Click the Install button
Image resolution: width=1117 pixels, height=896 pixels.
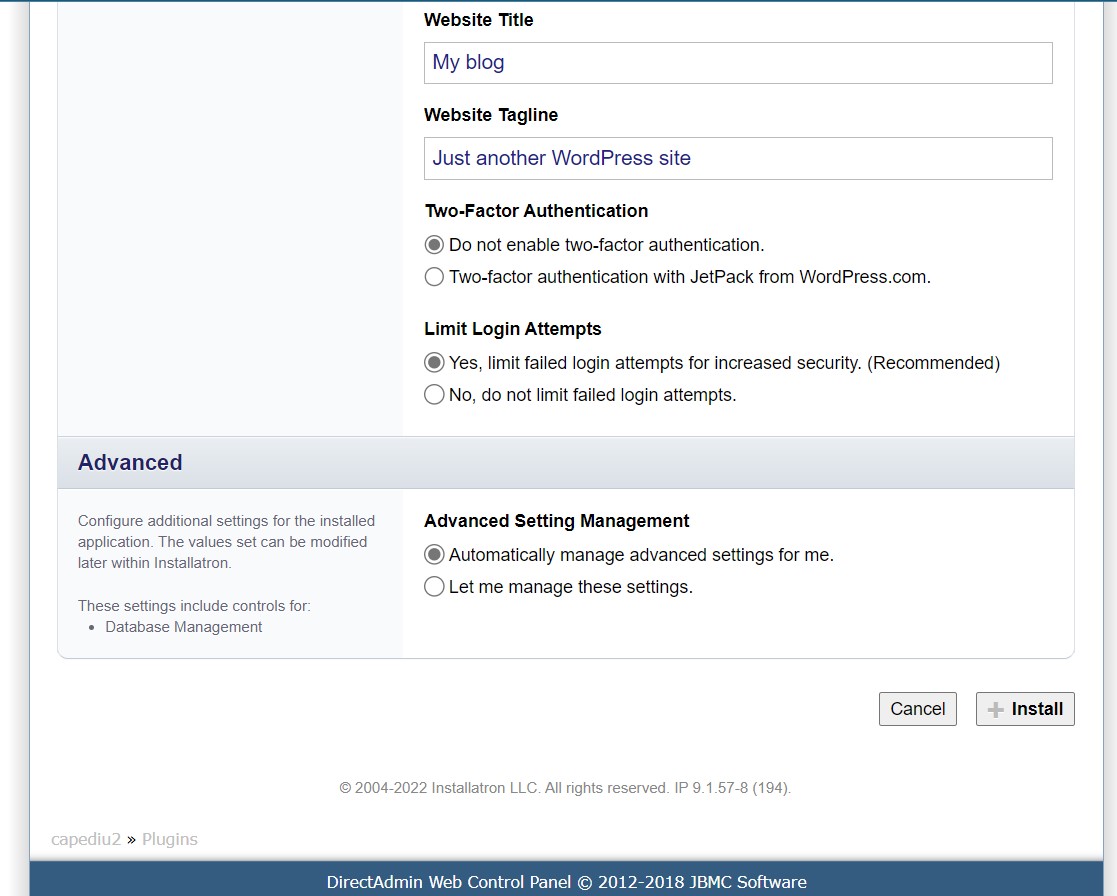[x=1025, y=709]
